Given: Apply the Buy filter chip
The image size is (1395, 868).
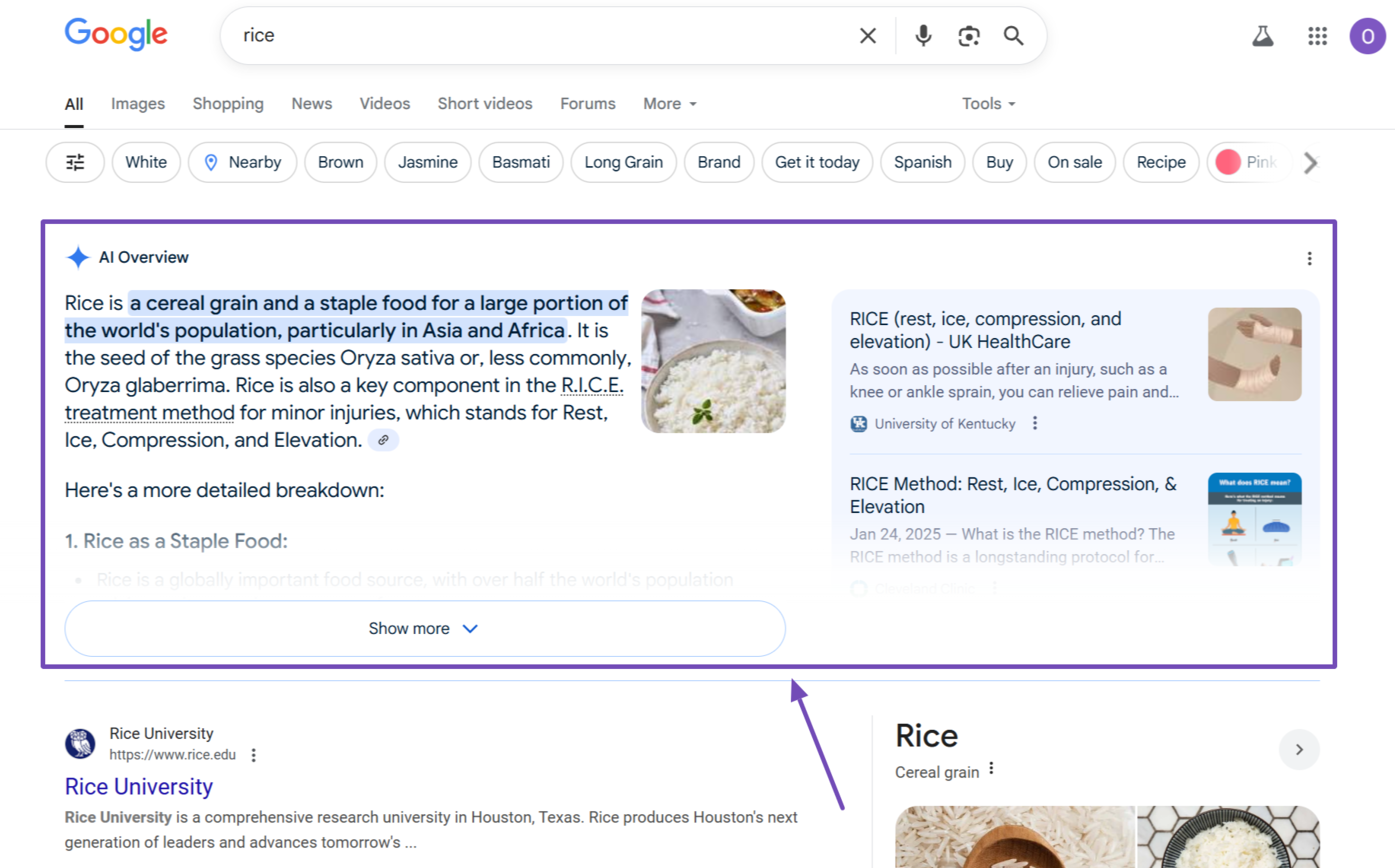Looking at the screenshot, I should 1000,162.
